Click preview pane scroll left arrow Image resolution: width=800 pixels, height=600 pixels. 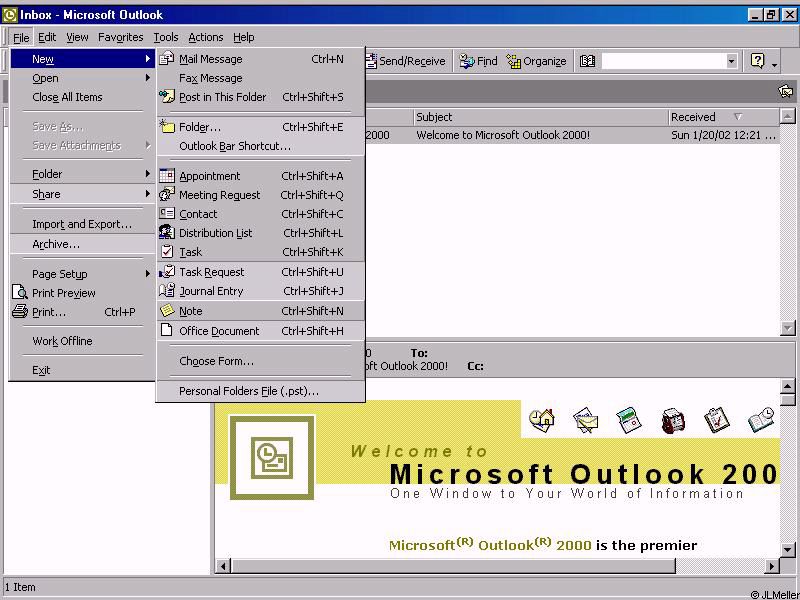click(222, 566)
